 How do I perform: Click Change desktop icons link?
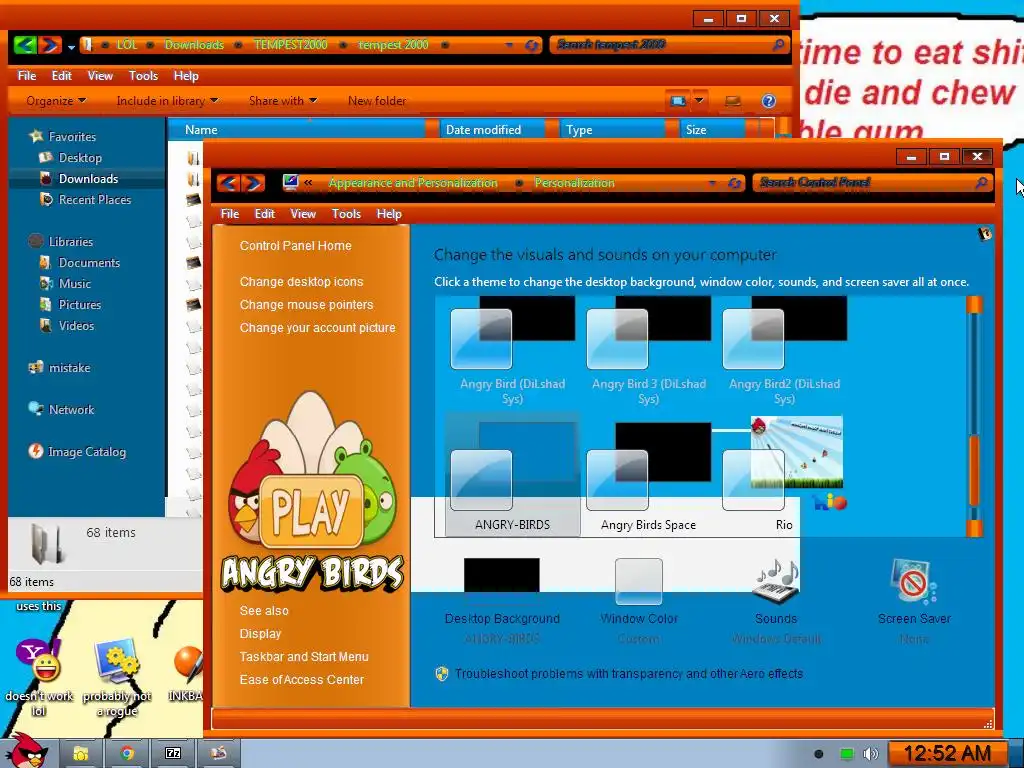(x=301, y=281)
